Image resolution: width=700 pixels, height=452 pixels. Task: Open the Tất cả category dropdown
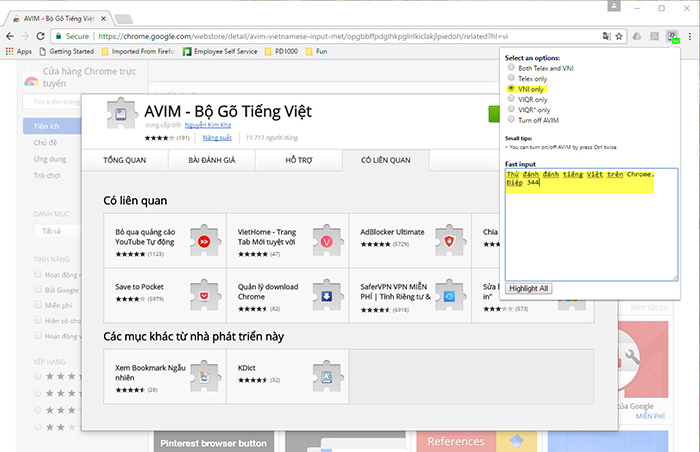click(57, 231)
